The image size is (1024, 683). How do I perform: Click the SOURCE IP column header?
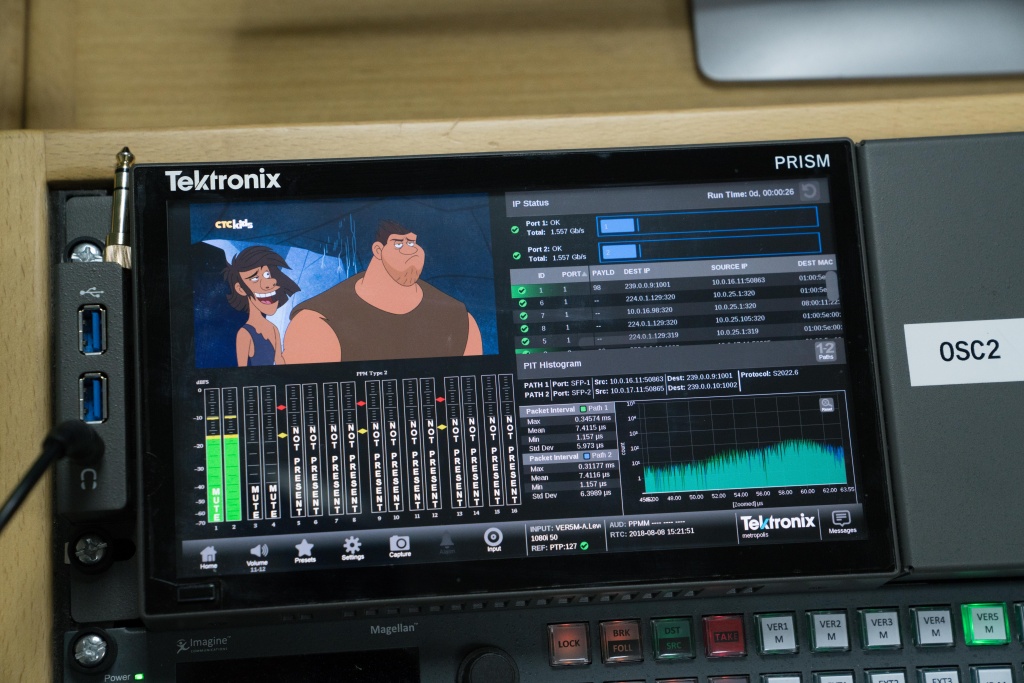(729, 267)
